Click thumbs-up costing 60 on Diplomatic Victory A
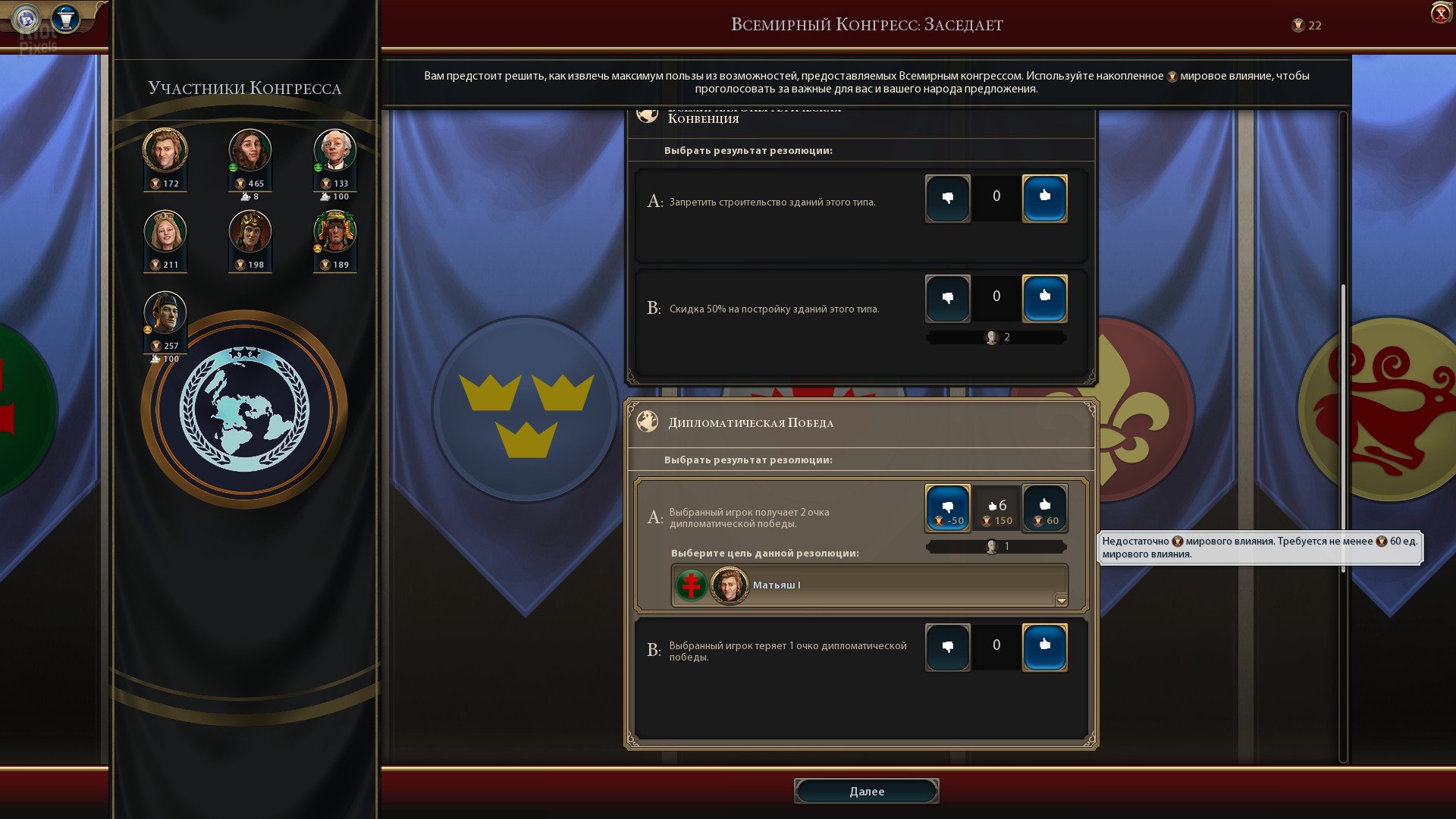This screenshot has height=819, width=1456. pos(1044,507)
